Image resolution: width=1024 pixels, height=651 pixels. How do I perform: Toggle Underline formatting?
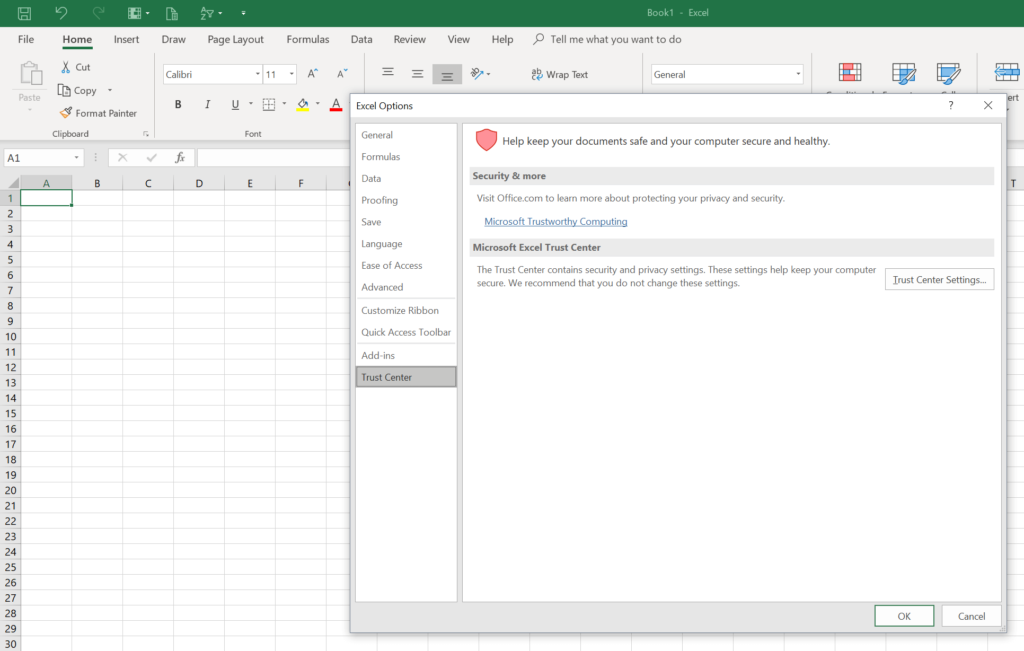coord(235,104)
